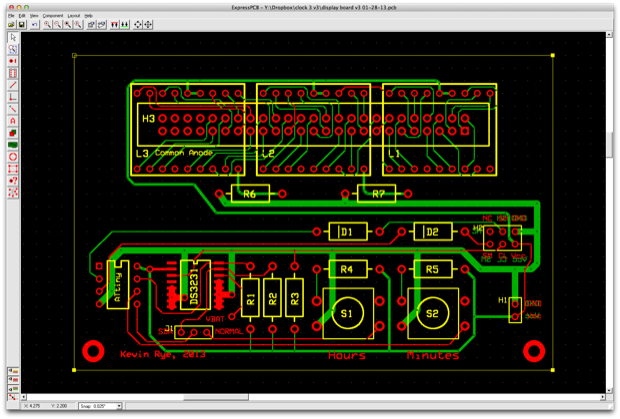This screenshot has width=620, height=419.
Task: Open the Help menu
Action: coord(89,16)
